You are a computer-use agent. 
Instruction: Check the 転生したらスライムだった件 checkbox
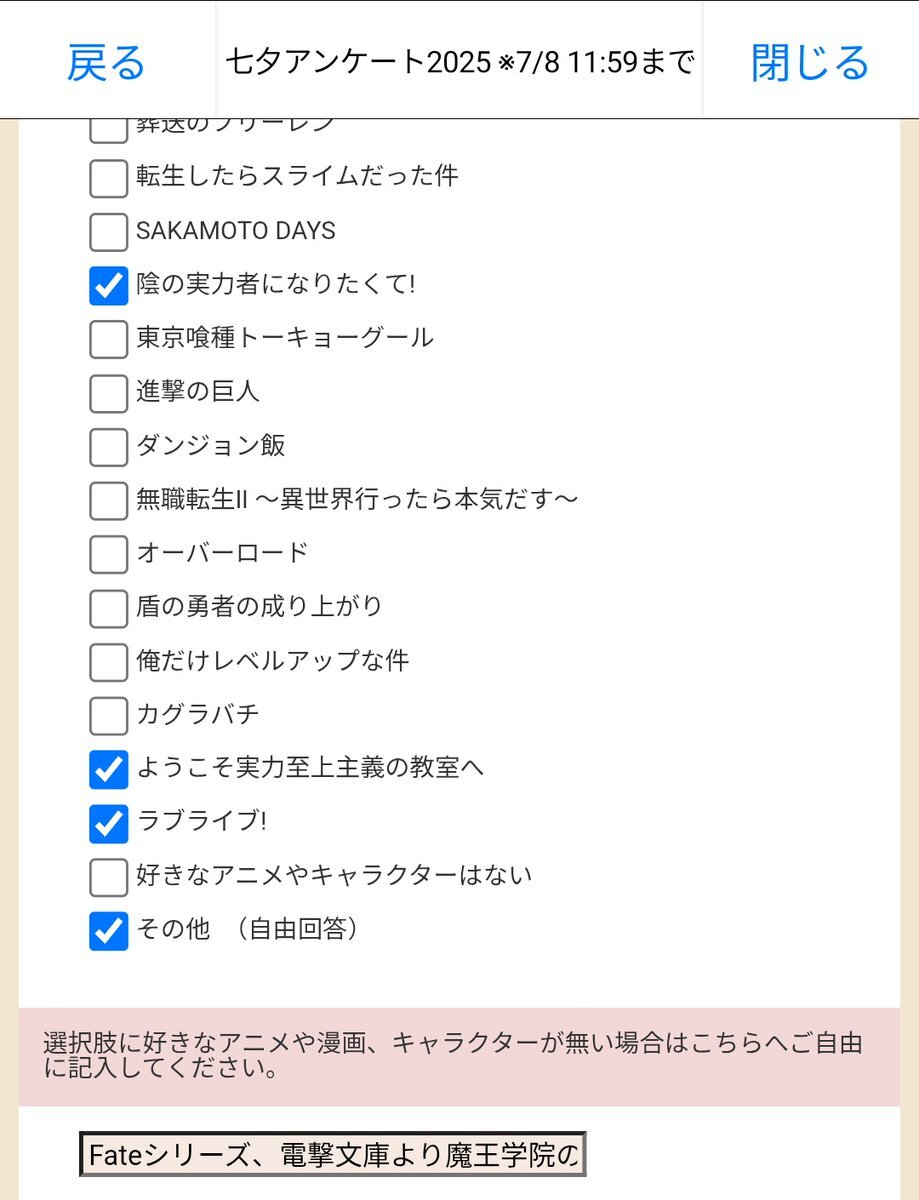pyautogui.click(x=109, y=178)
